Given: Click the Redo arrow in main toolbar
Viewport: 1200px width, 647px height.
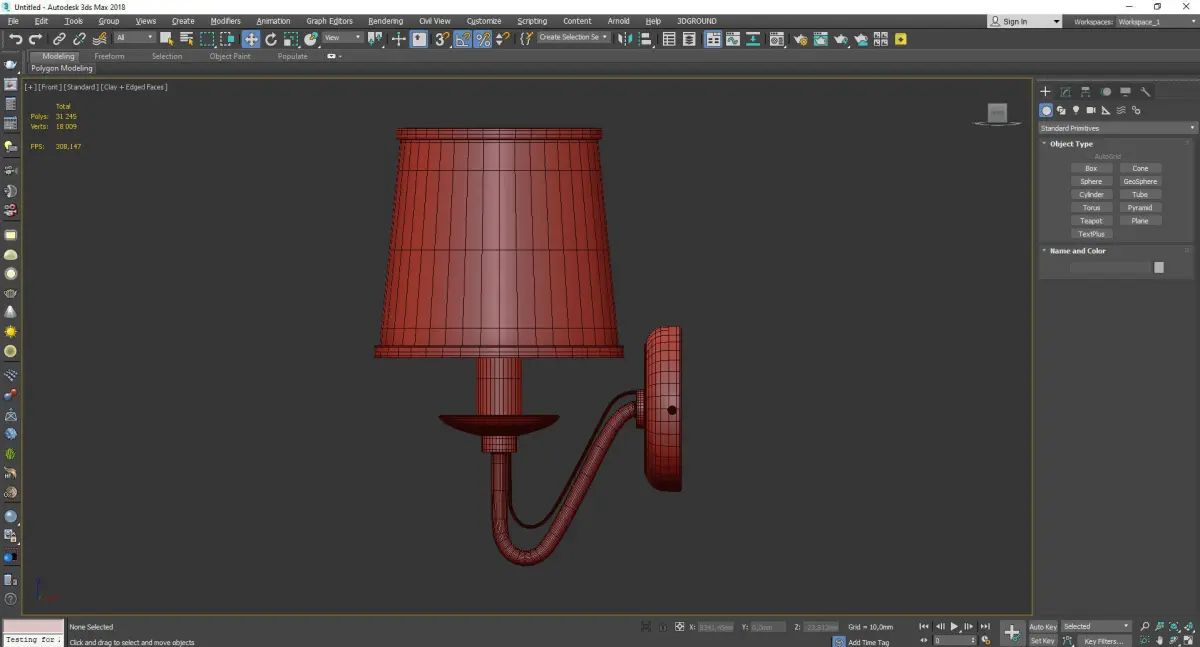Looking at the screenshot, I should point(35,39).
